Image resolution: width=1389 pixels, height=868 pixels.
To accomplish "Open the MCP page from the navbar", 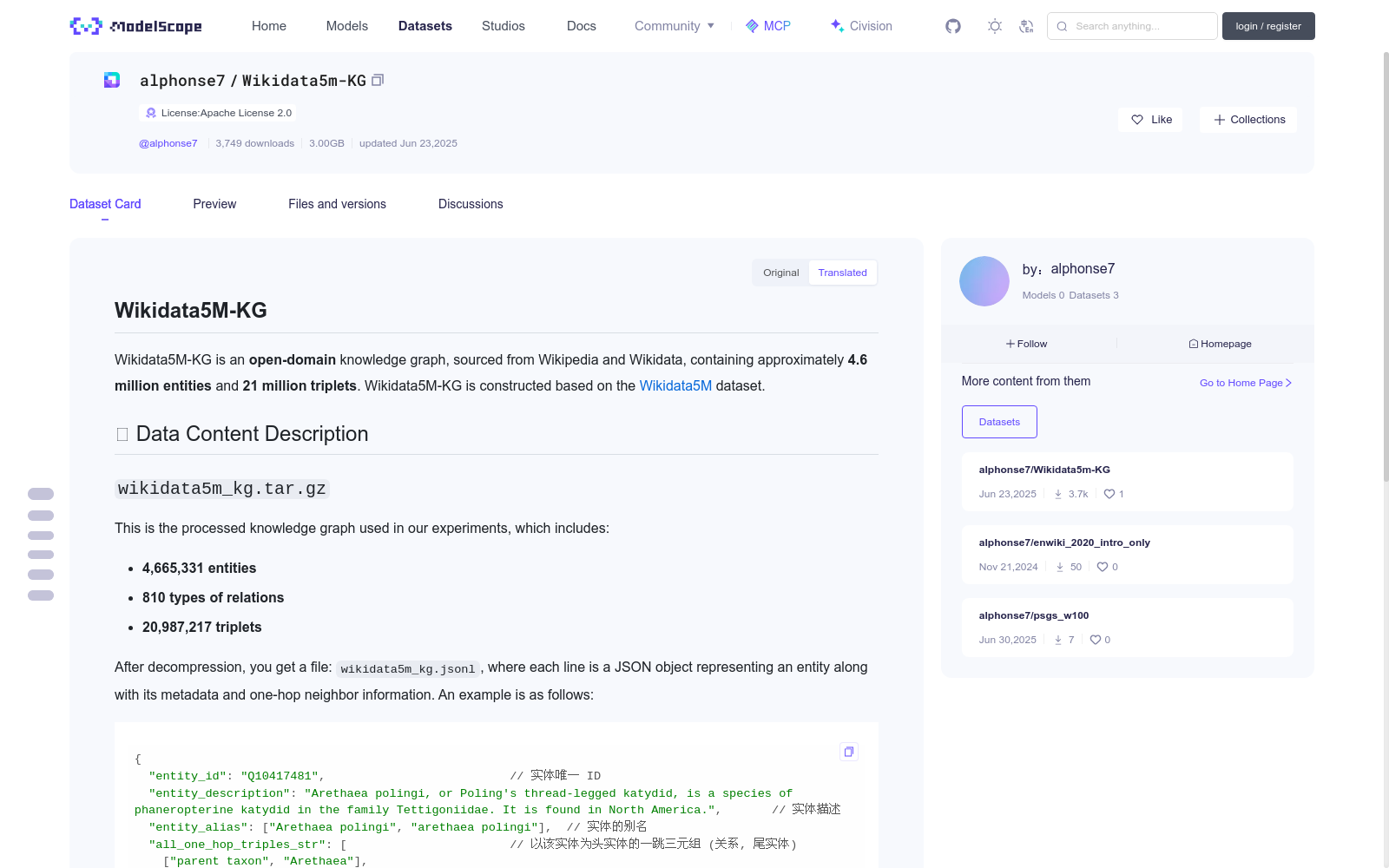I will point(768,26).
